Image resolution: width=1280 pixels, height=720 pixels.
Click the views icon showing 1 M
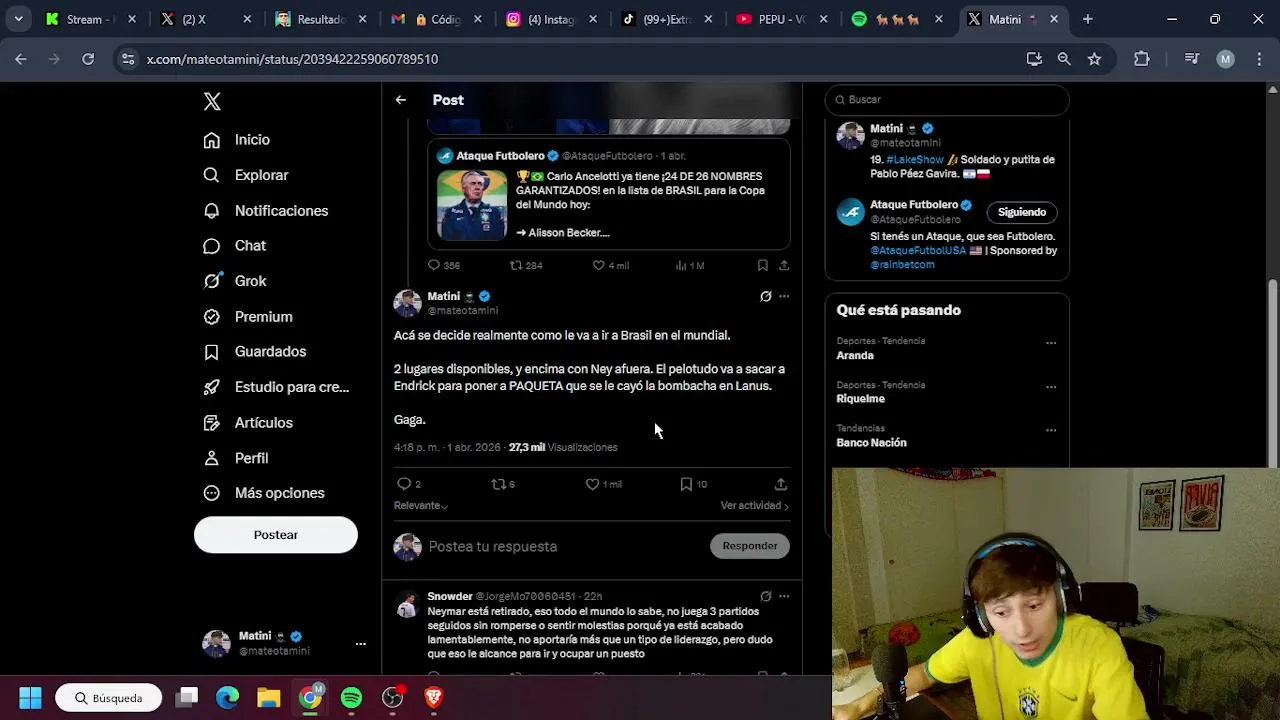coord(681,265)
